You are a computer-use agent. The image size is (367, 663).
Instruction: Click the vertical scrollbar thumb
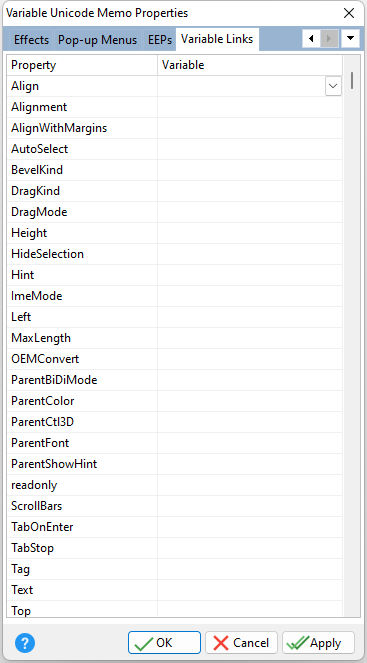coord(352,81)
